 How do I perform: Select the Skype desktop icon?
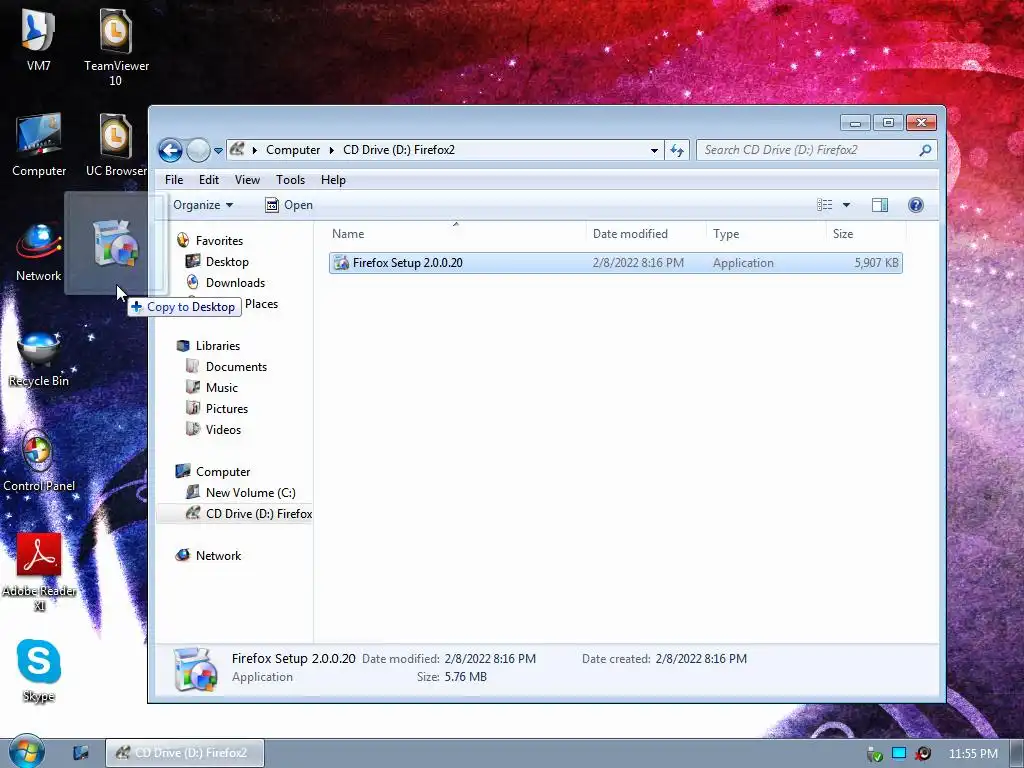(39, 671)
